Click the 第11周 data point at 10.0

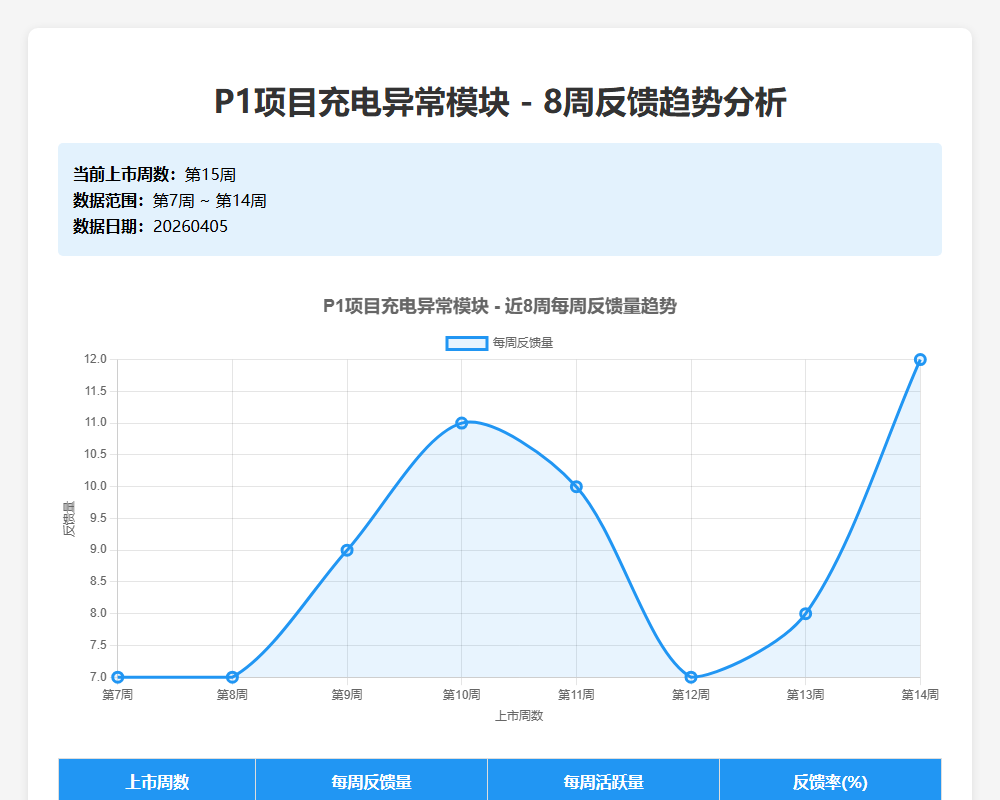pos(576,487)
